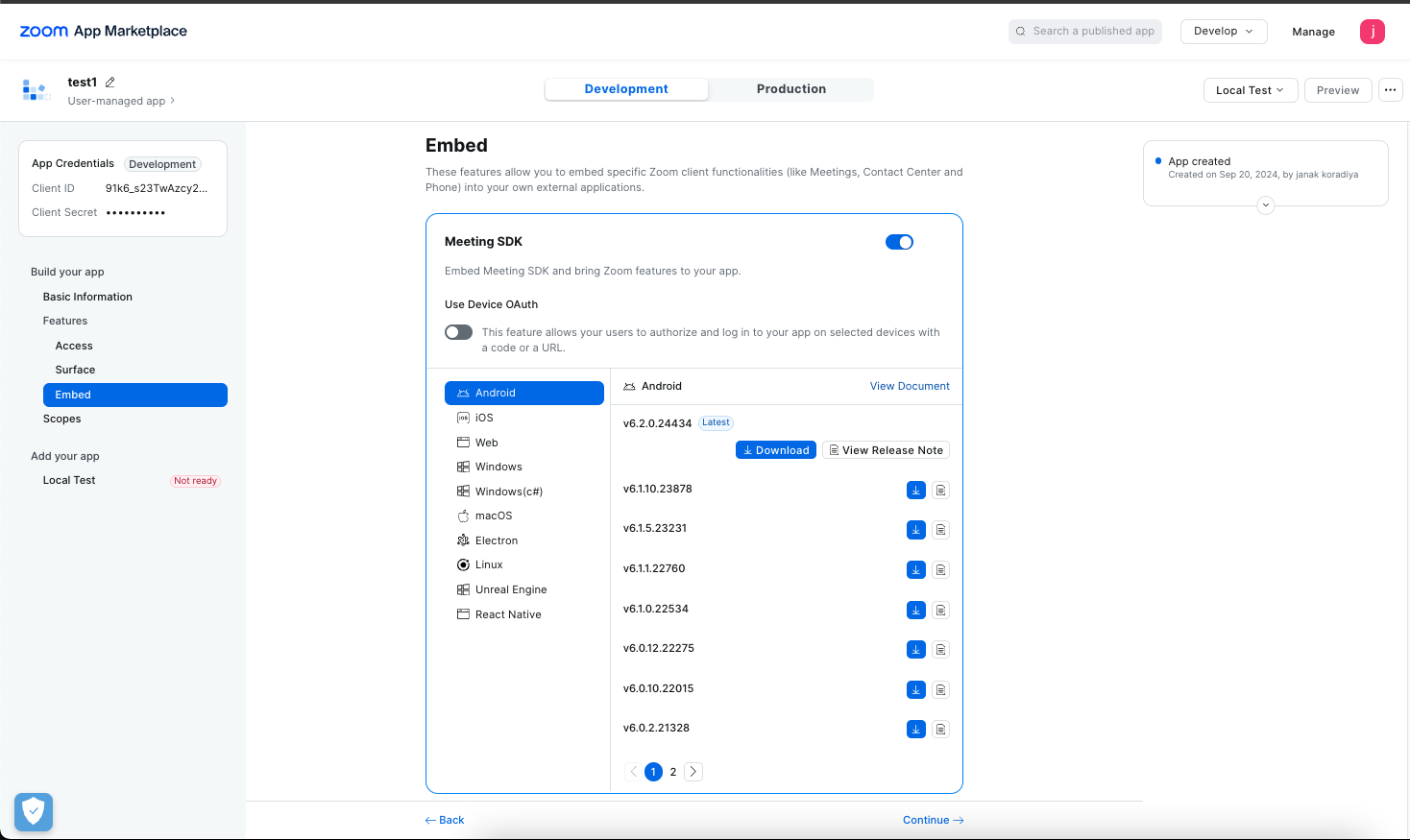Switch to the Development tab
This screenshot has width=1410, height=840.
click(x=626, y=89)
